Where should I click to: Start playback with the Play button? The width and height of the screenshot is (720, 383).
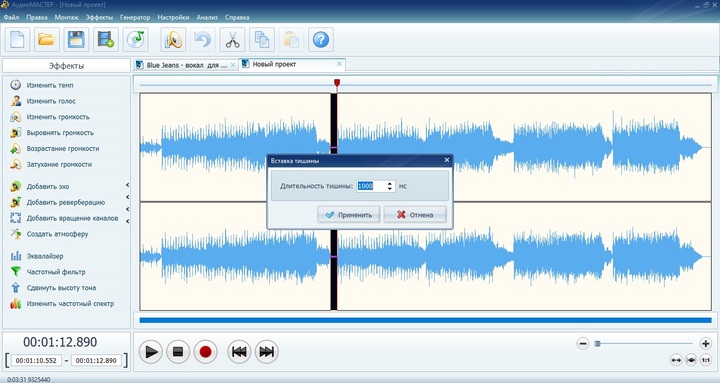[151, 352]
